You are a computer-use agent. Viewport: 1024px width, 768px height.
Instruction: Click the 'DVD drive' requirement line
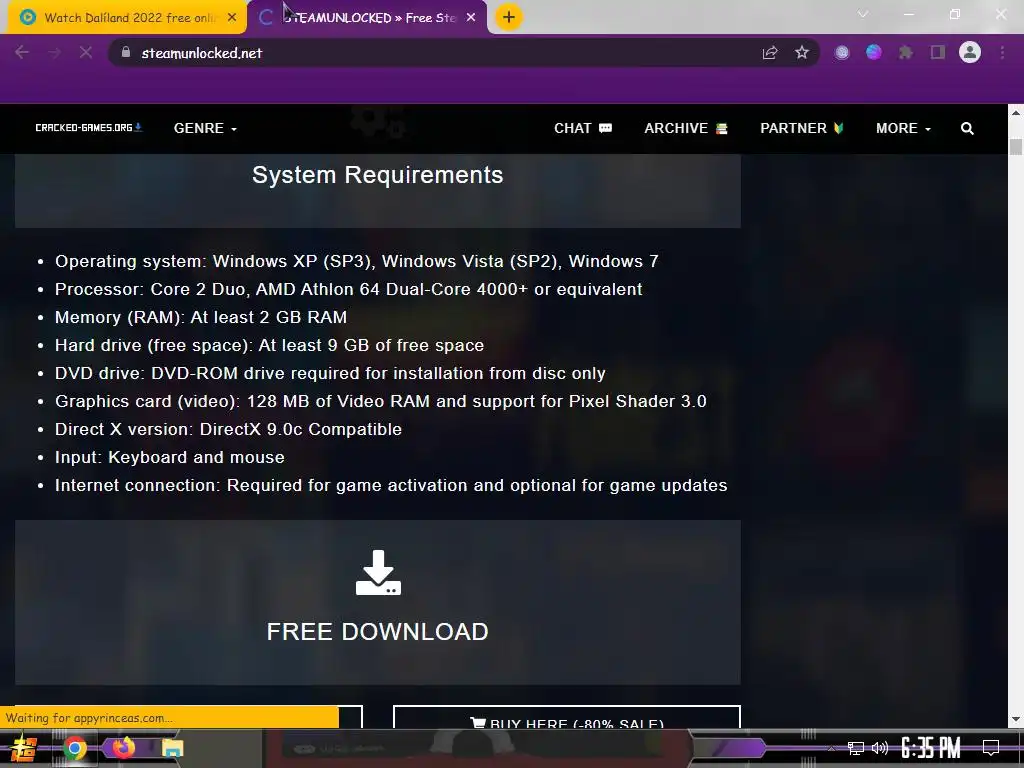(x=330, y=374)
